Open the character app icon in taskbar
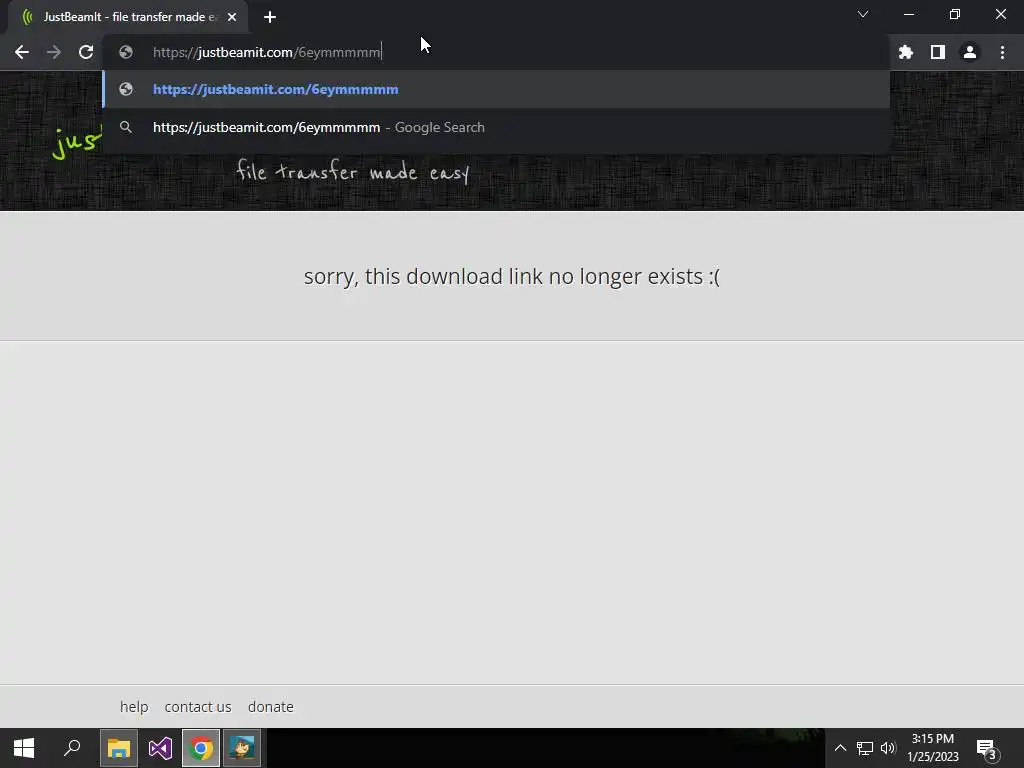 click(242, 748)
